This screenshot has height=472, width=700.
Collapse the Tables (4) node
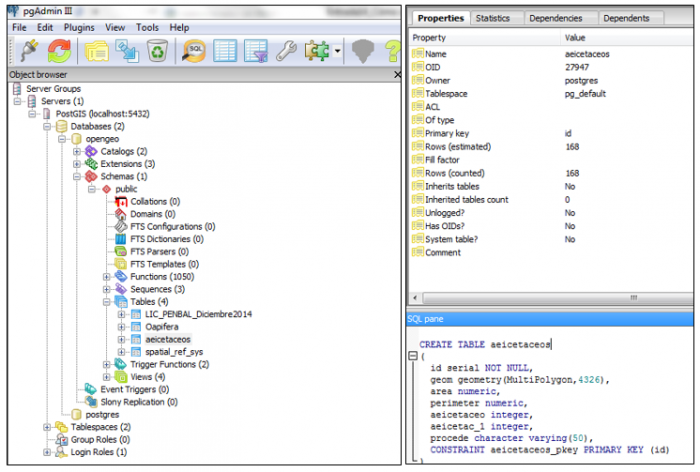tap(106, 302)
